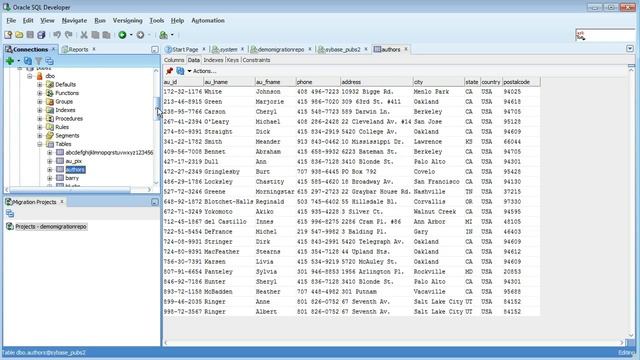Open the Back button history dropdown
The image size is (640, 360).
[131, 35]
